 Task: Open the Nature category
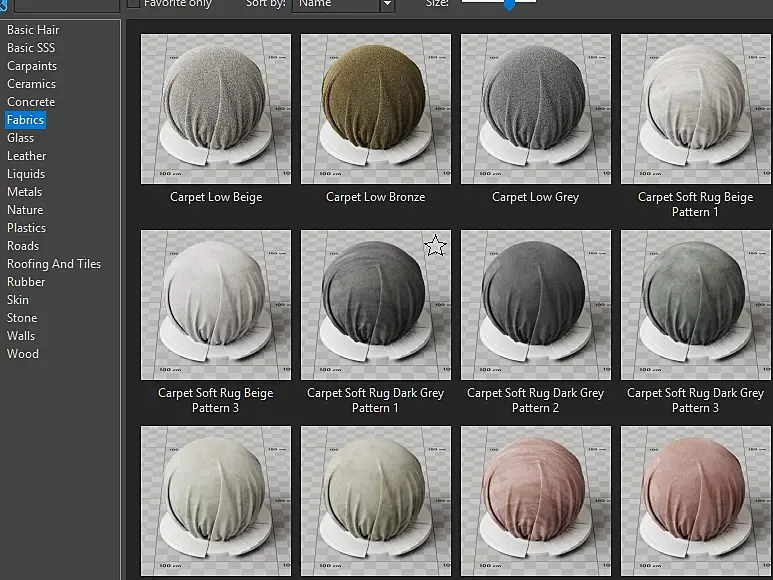pos(25,210)
